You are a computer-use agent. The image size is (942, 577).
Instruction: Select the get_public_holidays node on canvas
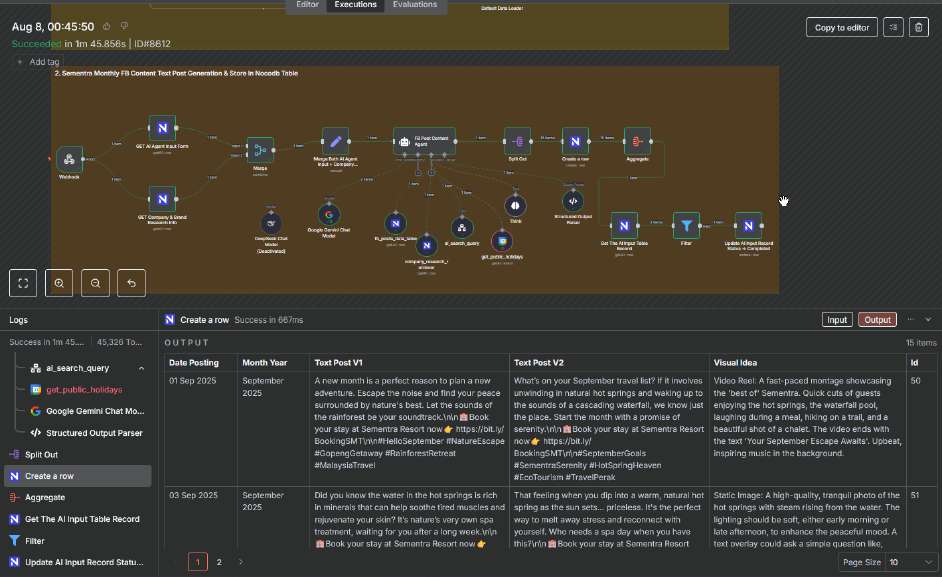coord(502,242)
